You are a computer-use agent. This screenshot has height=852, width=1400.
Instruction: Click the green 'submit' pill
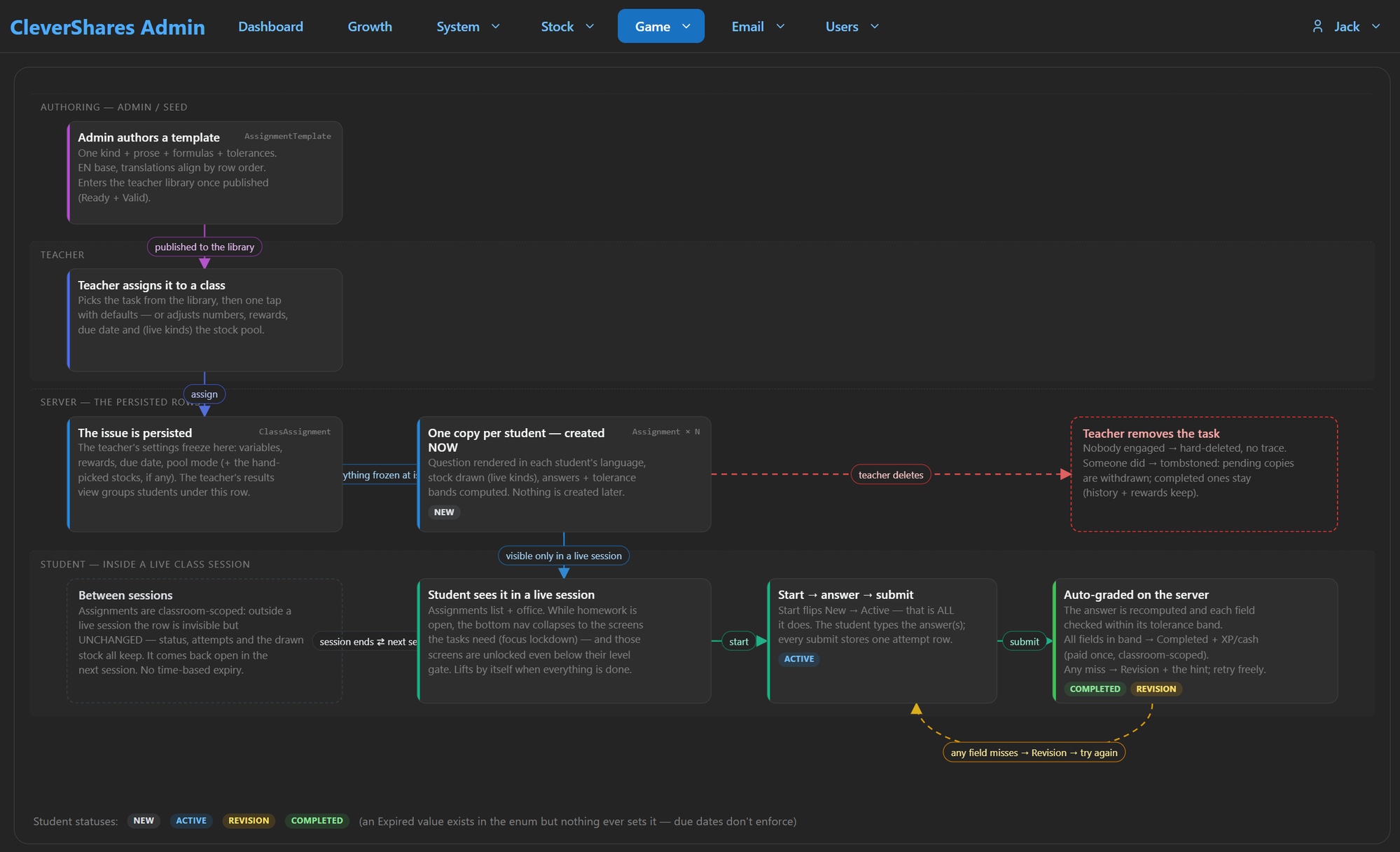point(1025,642)
